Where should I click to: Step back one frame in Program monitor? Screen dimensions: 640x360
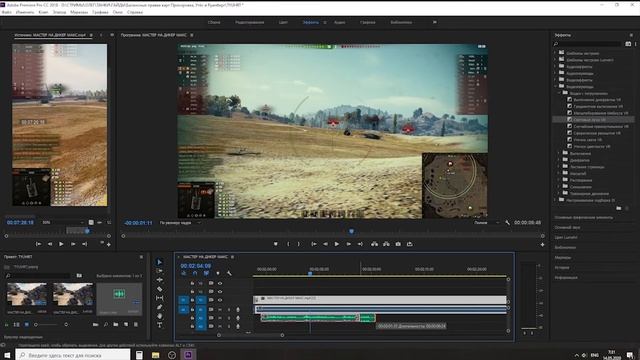coord(325,244)
